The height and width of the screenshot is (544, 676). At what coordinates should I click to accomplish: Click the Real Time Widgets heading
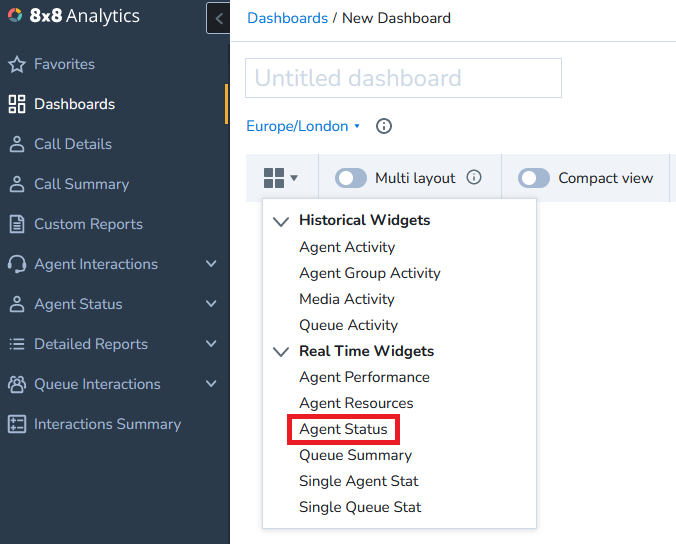366,351
